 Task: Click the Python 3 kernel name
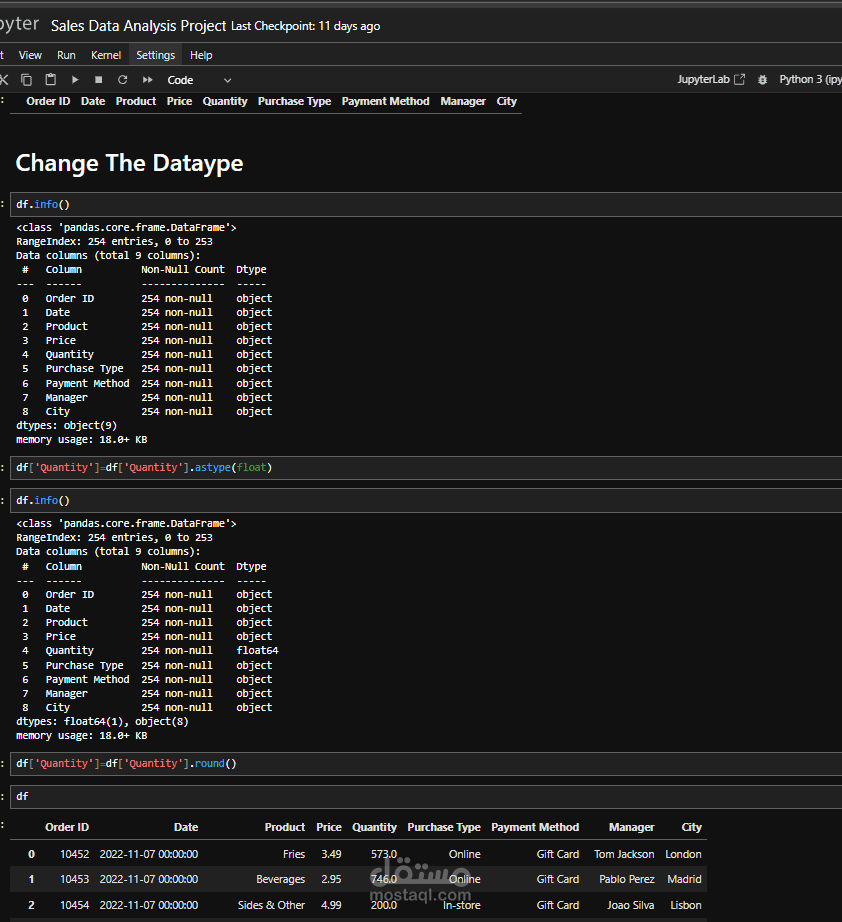coord(810,79)
